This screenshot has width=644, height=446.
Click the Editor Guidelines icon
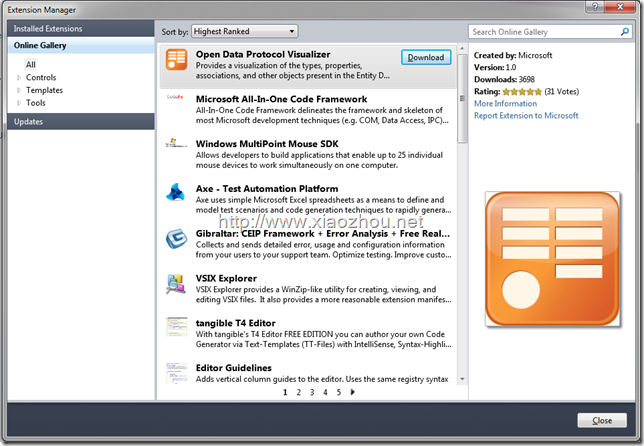point(177,372)
